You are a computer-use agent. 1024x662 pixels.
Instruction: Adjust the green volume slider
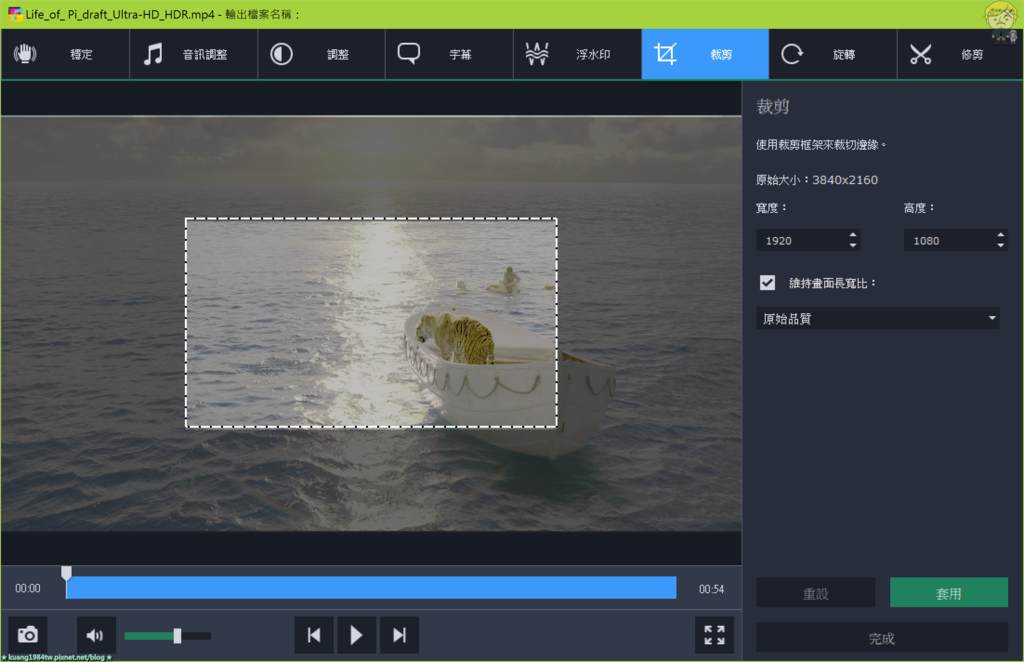pos(168,635)
